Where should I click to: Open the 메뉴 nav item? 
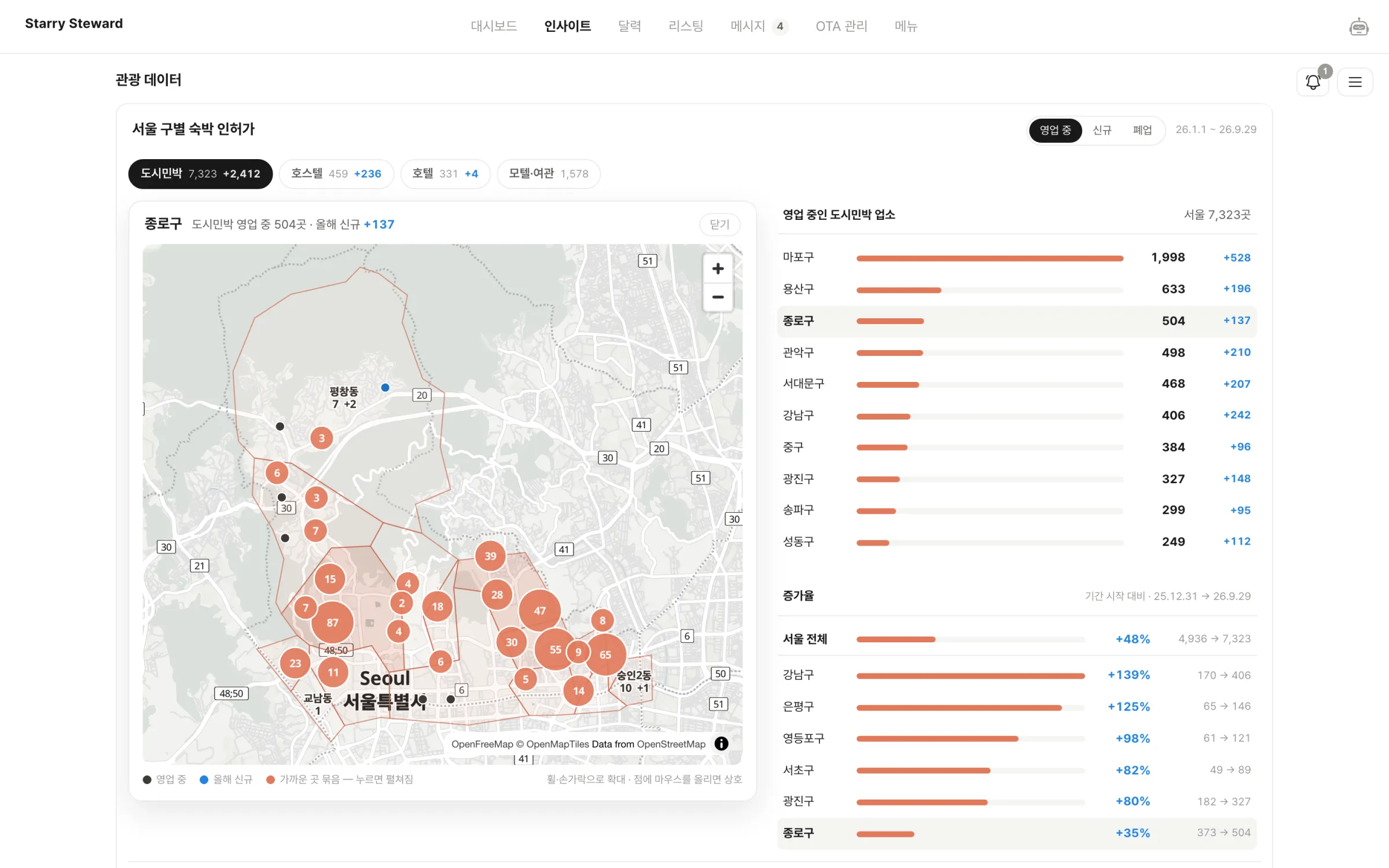pyautogui.click(x=906, y=26)
